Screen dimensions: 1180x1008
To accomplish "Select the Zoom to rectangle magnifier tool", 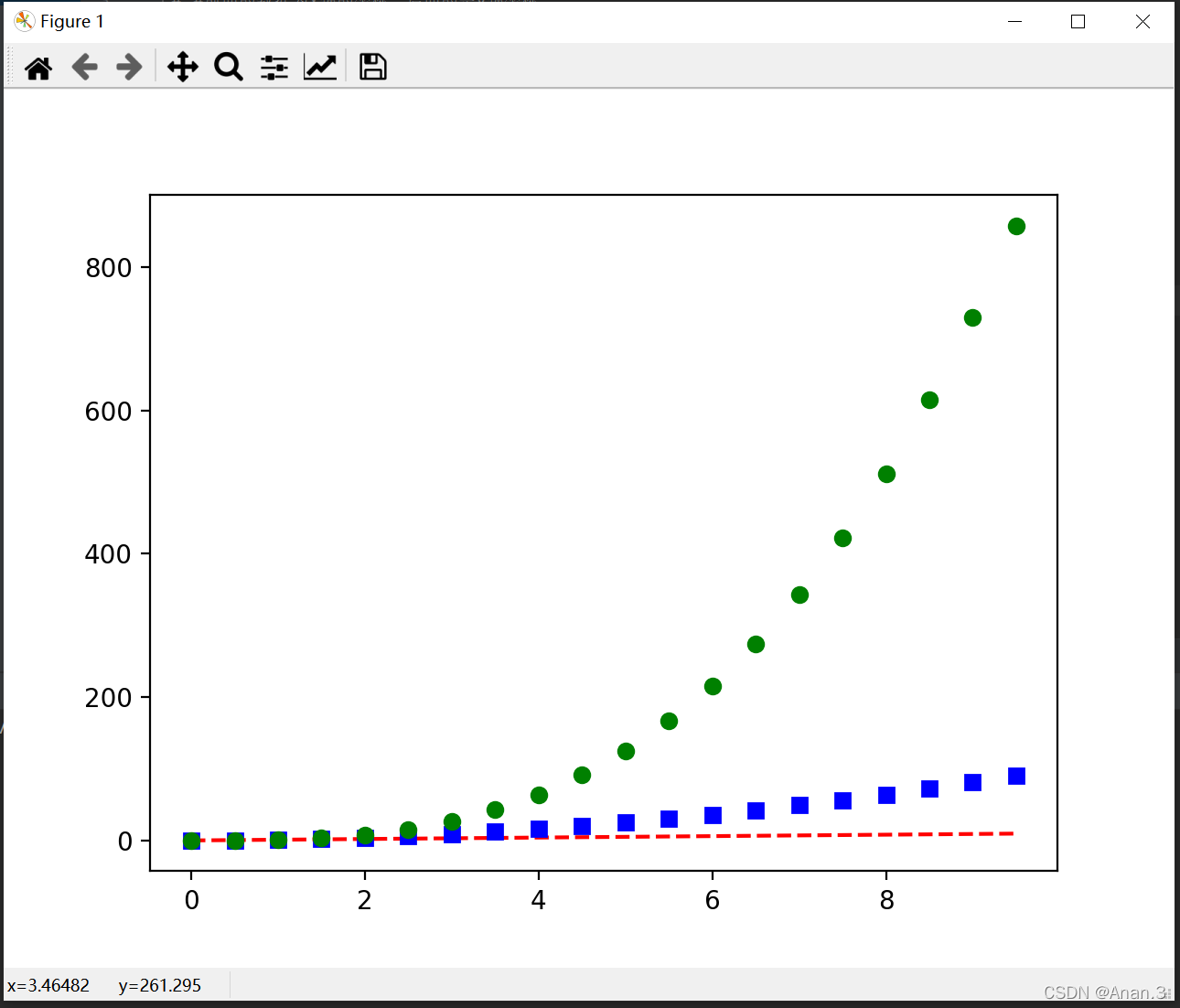I will 229,67.
